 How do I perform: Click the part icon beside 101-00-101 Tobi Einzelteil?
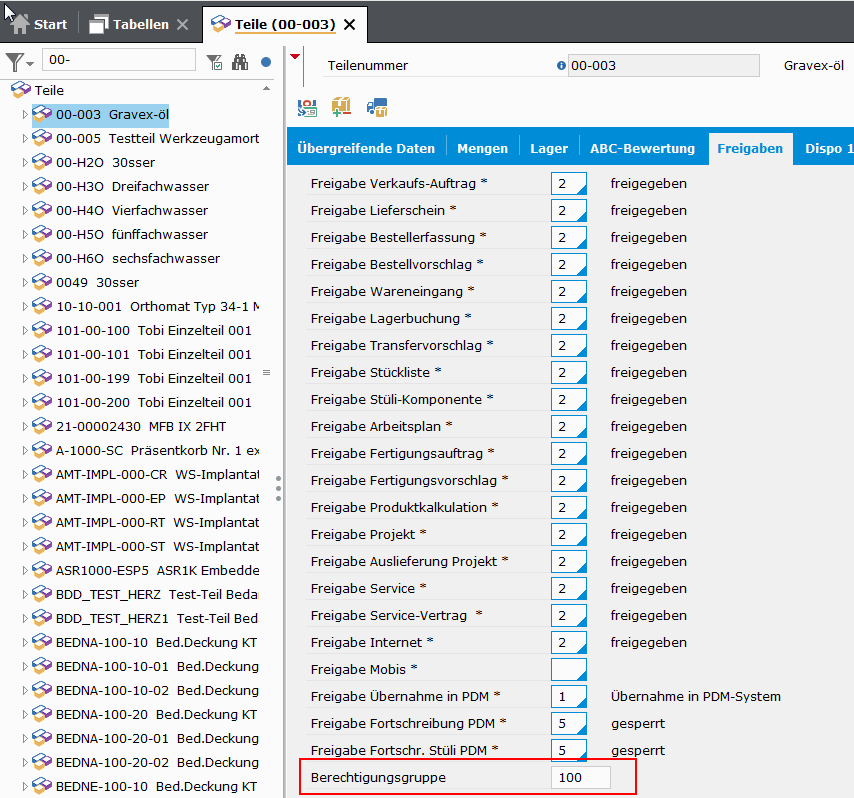42,354
